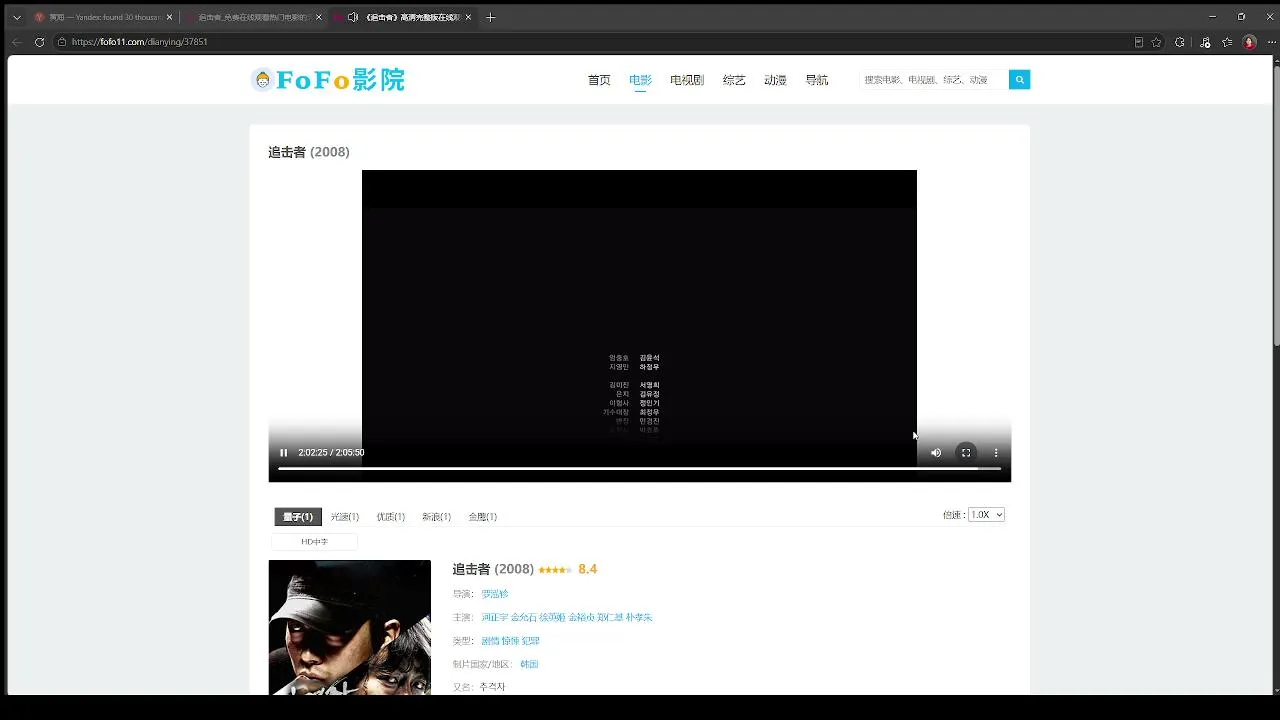Reload the current page
1280x720 pixels.
point(40,42)
